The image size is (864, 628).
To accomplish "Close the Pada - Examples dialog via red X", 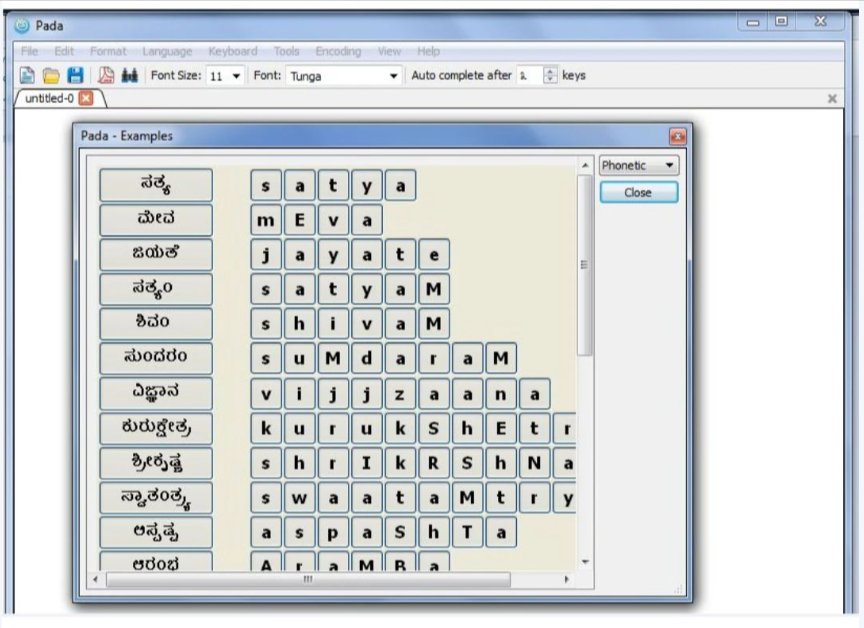I will (x=677, y=136).
